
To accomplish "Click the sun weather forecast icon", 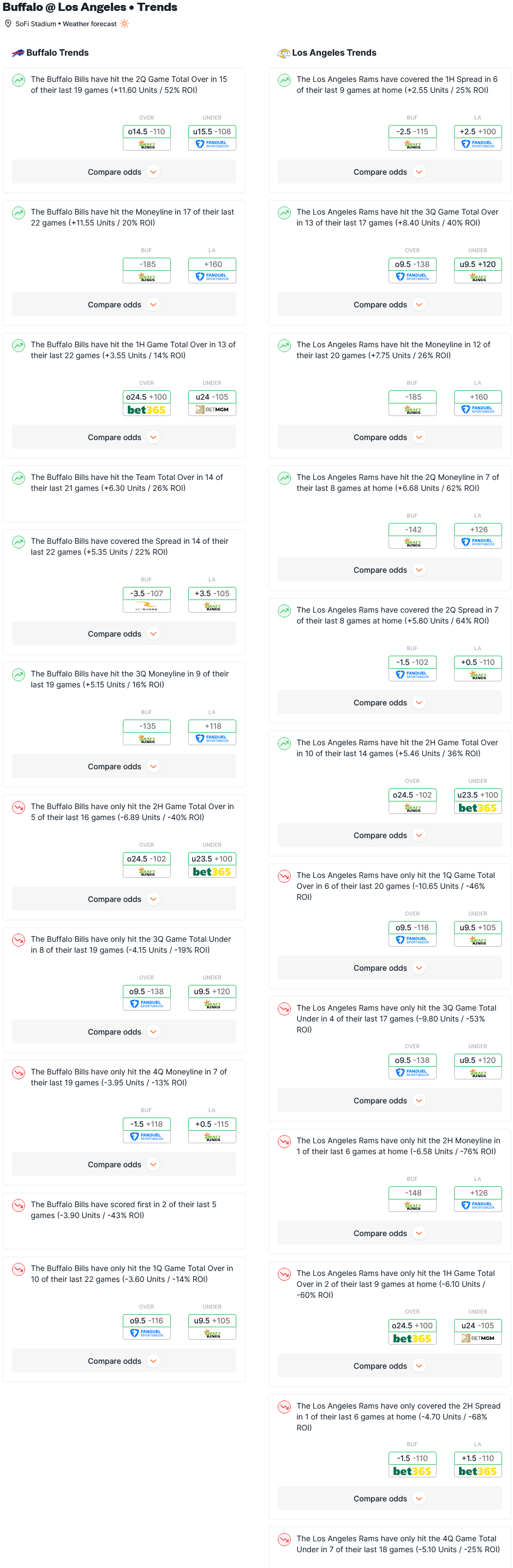I will (x=124, y=23).
